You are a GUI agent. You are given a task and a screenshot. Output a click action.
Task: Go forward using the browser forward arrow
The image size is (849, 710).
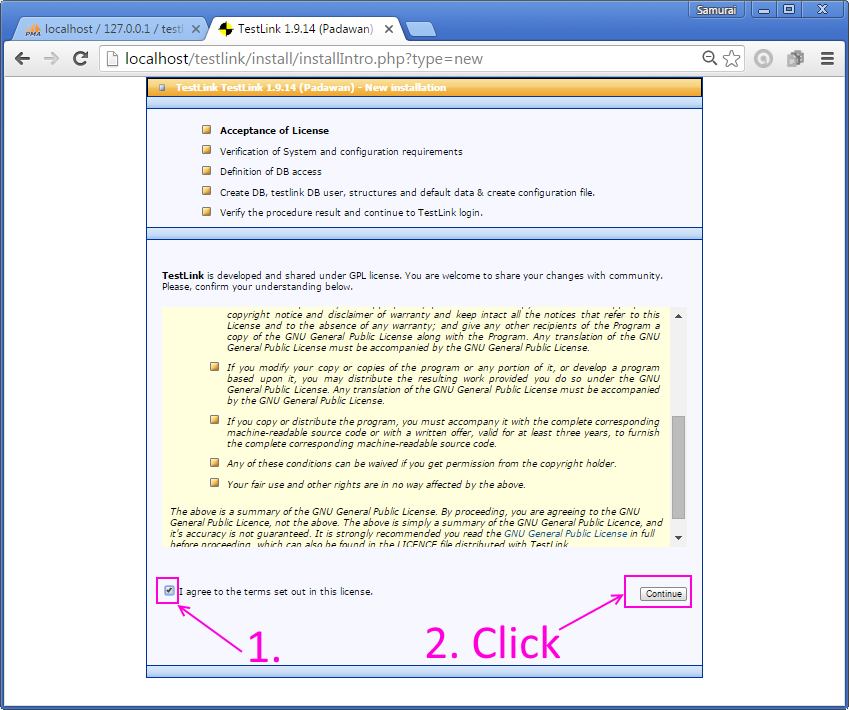(x=51, y=58)
